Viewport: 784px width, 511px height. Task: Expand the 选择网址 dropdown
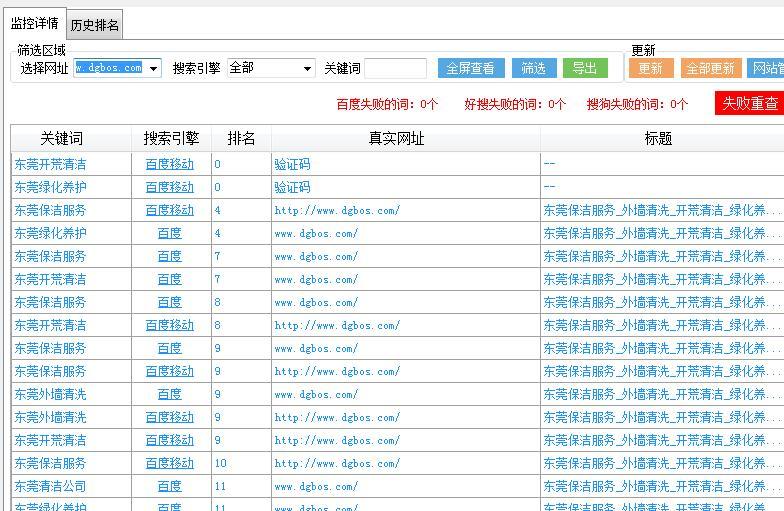(153, 68)
